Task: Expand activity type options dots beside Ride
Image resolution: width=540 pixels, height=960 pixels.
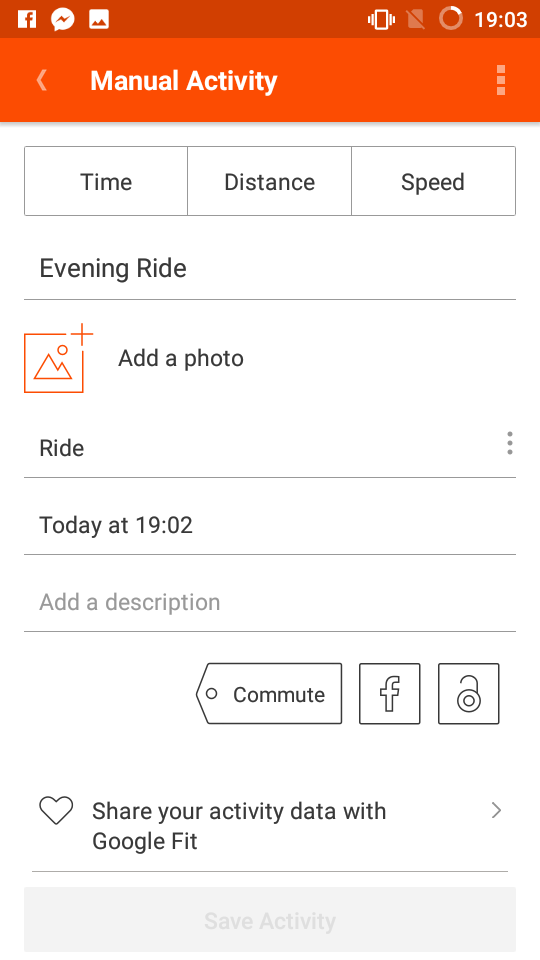Action: tap(509, 443)
